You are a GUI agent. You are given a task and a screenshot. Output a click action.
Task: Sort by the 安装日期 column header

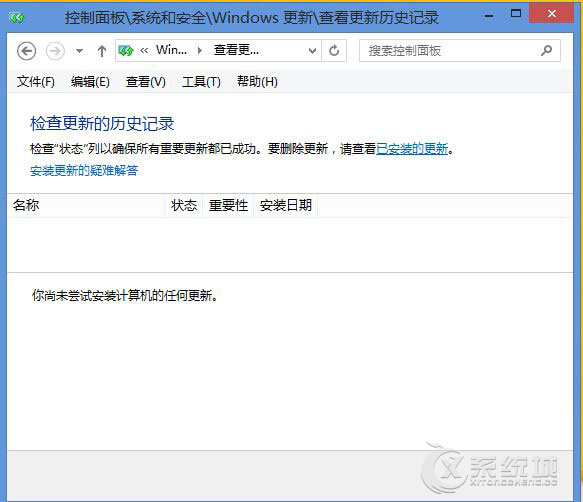tap(286, 205)
